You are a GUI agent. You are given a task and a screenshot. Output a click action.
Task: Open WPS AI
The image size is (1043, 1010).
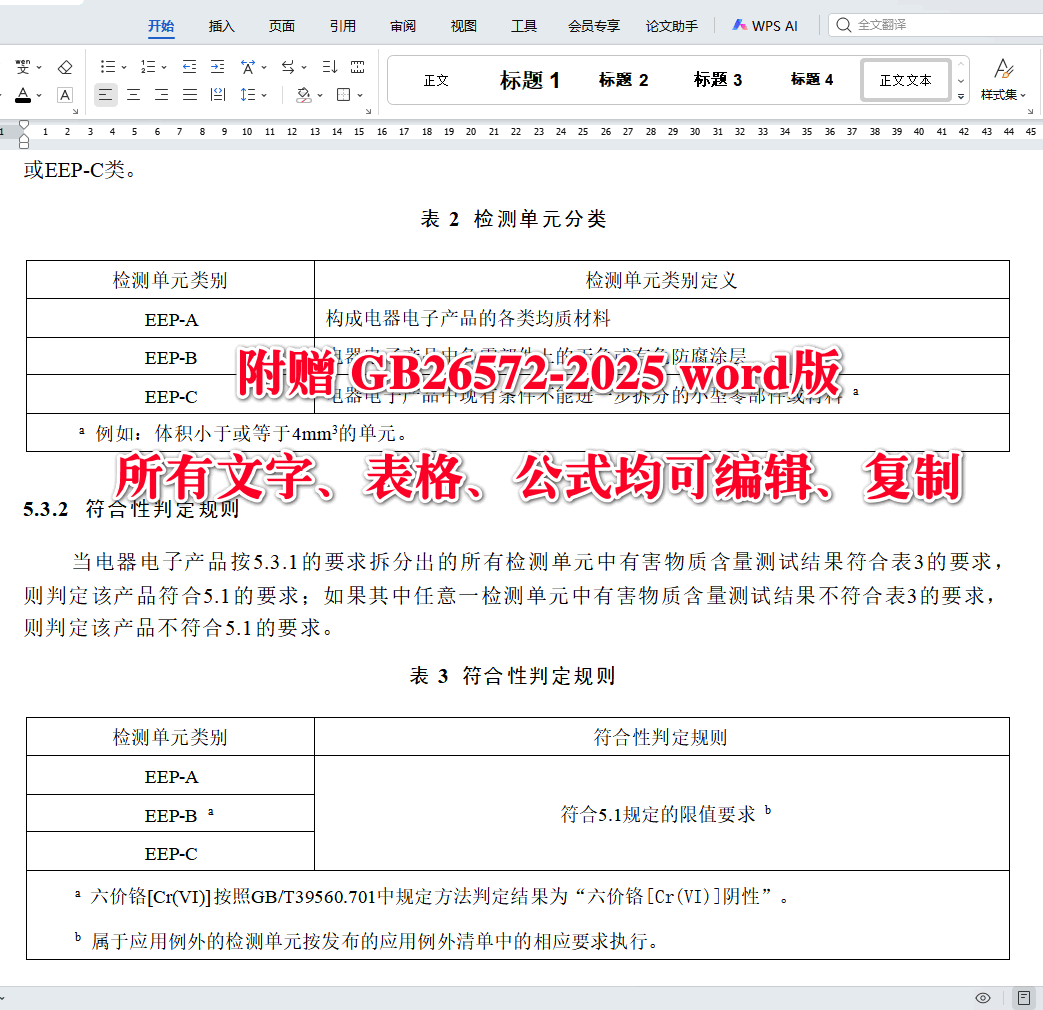click(x=765, y=26)
